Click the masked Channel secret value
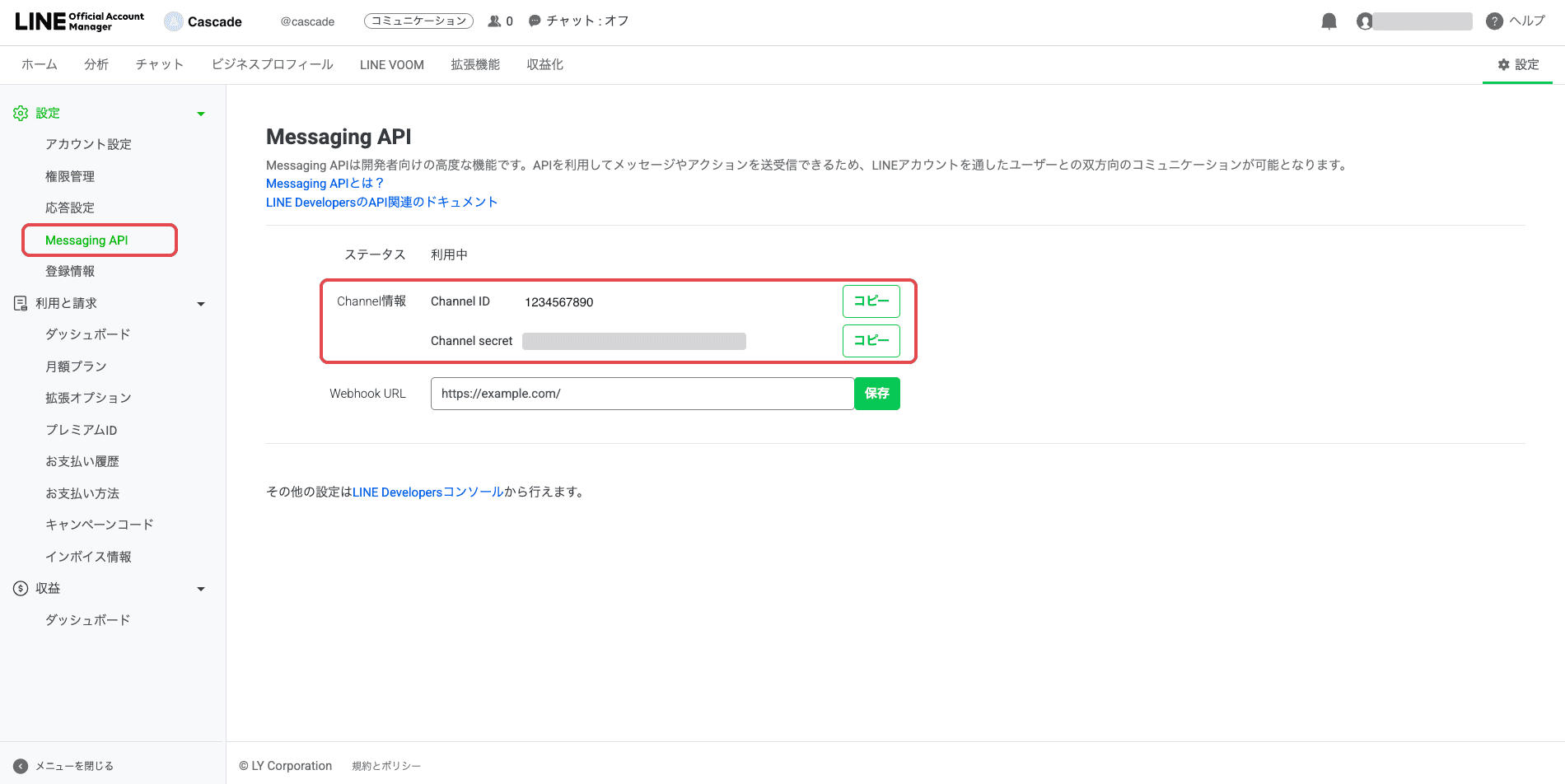The image size is (1565, 784). (634, 341)
